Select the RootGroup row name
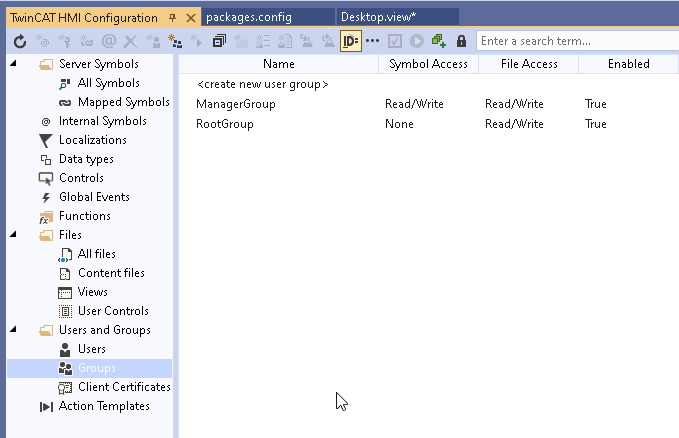 pos(225,124)
